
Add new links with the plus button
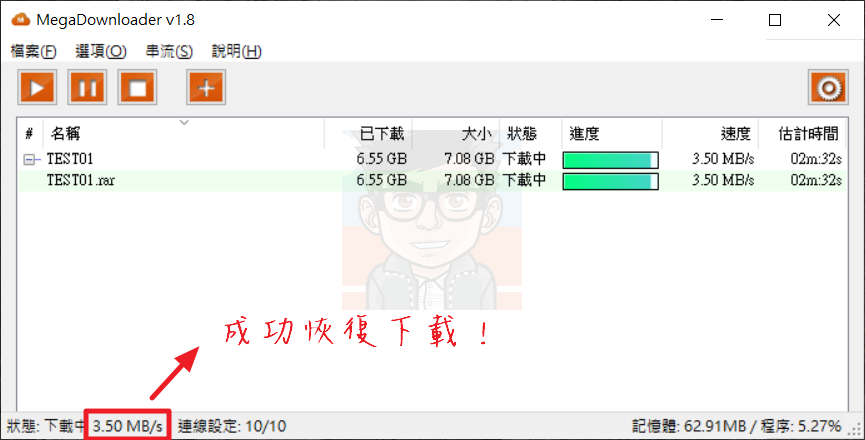tap(206, 87)
